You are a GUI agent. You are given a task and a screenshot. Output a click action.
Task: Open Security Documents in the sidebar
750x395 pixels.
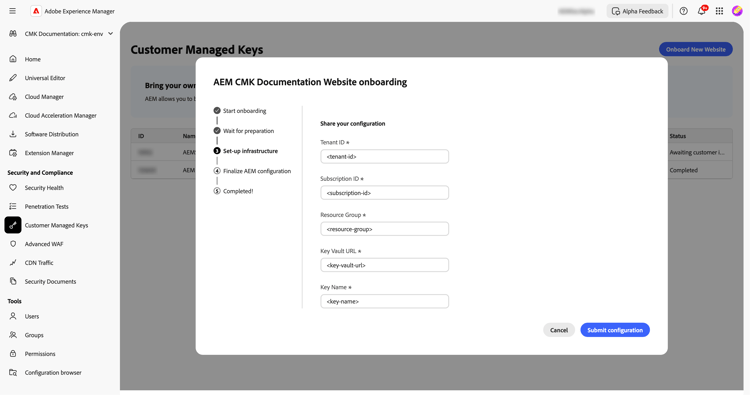click(50, 281)
